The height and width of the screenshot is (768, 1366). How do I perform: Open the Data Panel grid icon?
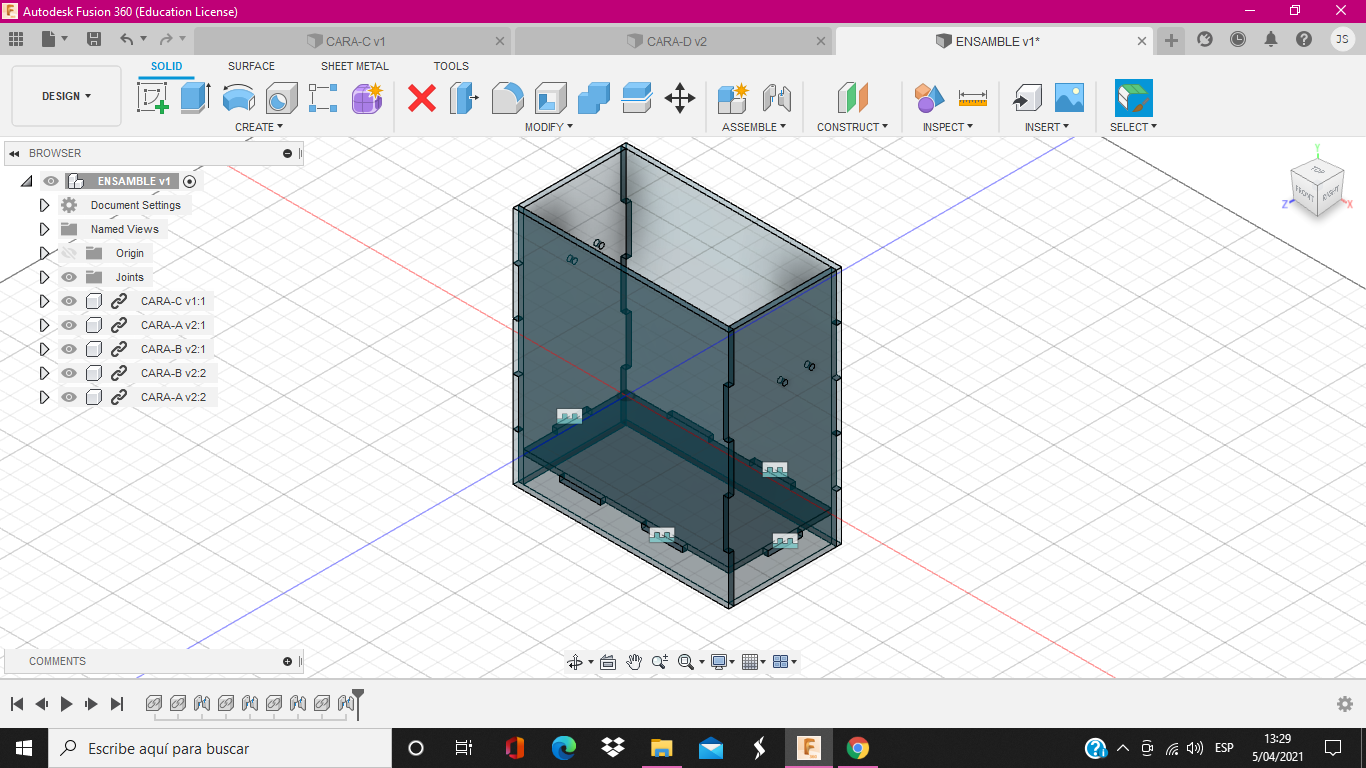point(16,39)
